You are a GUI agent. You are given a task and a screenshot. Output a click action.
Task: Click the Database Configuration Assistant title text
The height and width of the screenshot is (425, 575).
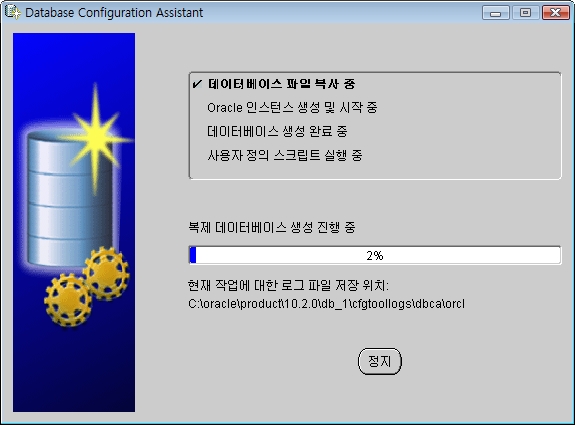tap(114, 12)
